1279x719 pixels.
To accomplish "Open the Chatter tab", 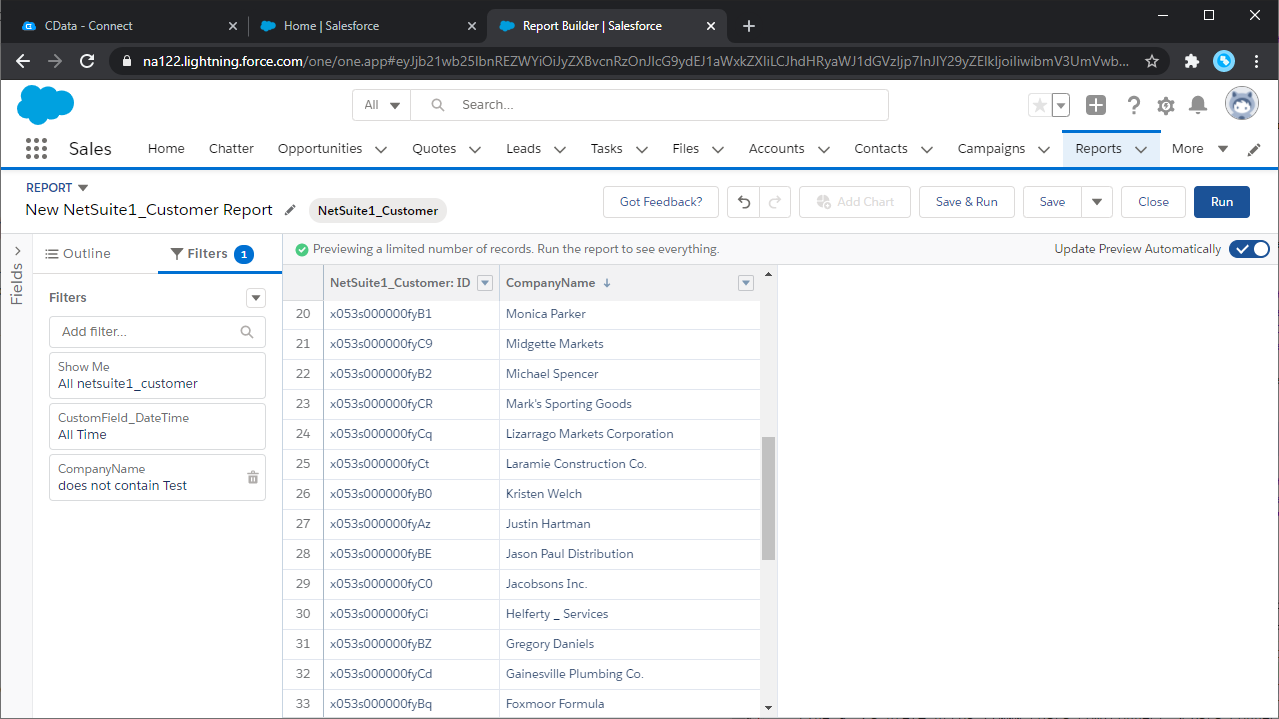I will point(231,149).
